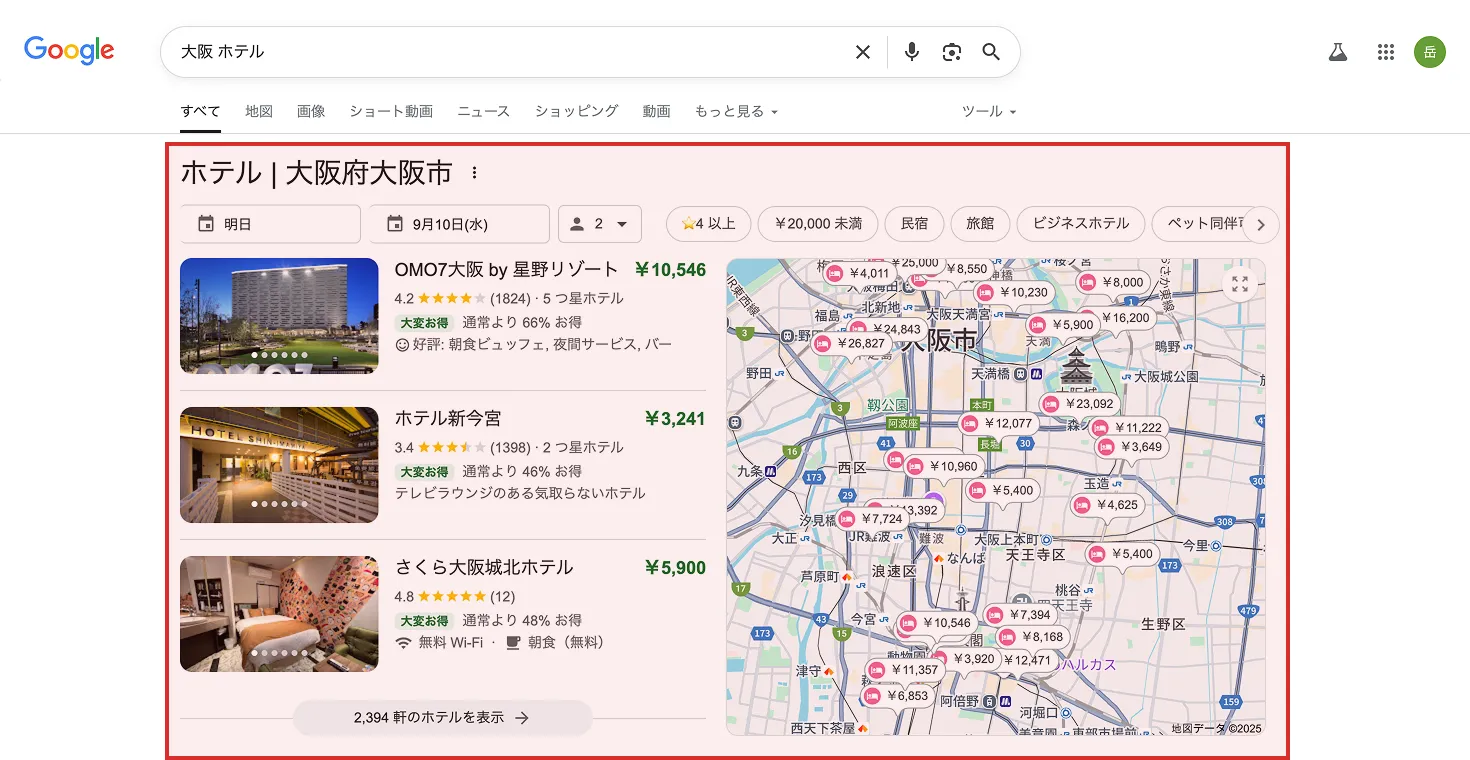This screenshot has width=1470, height=760.
Task: Open the さくら大阪城北ホテル room photo
Action: pos(279,614)
